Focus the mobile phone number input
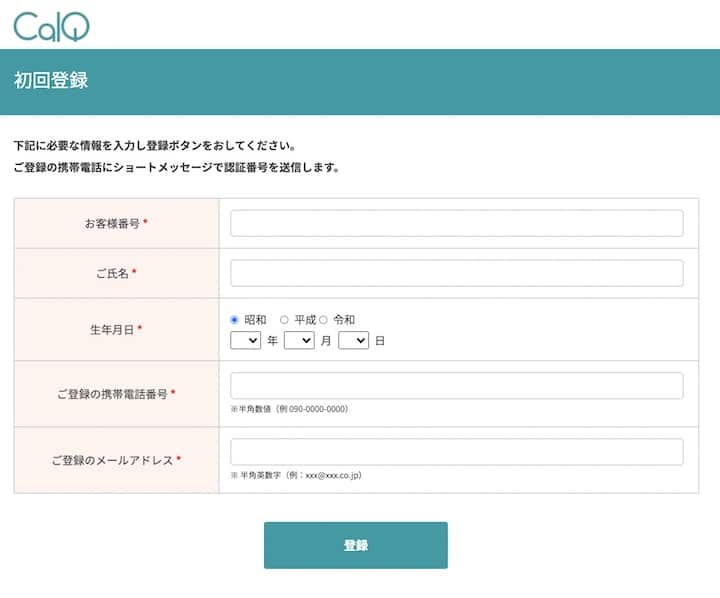 [456, 386]
